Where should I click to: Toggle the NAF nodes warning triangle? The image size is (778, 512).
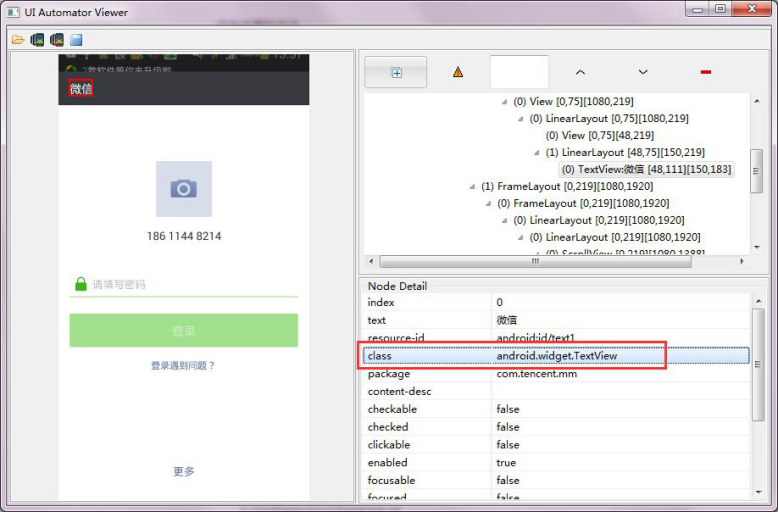(458, 72)
